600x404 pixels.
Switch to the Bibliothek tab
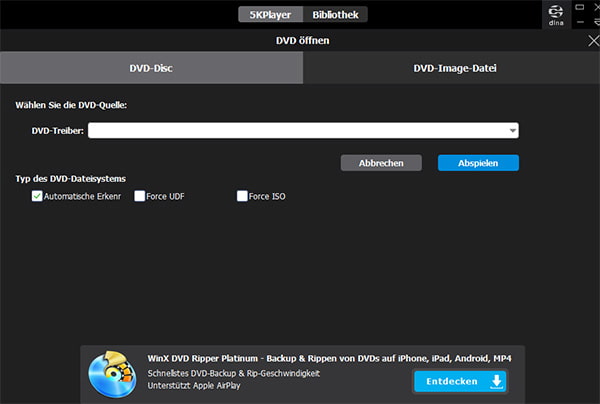click(335, 15)
